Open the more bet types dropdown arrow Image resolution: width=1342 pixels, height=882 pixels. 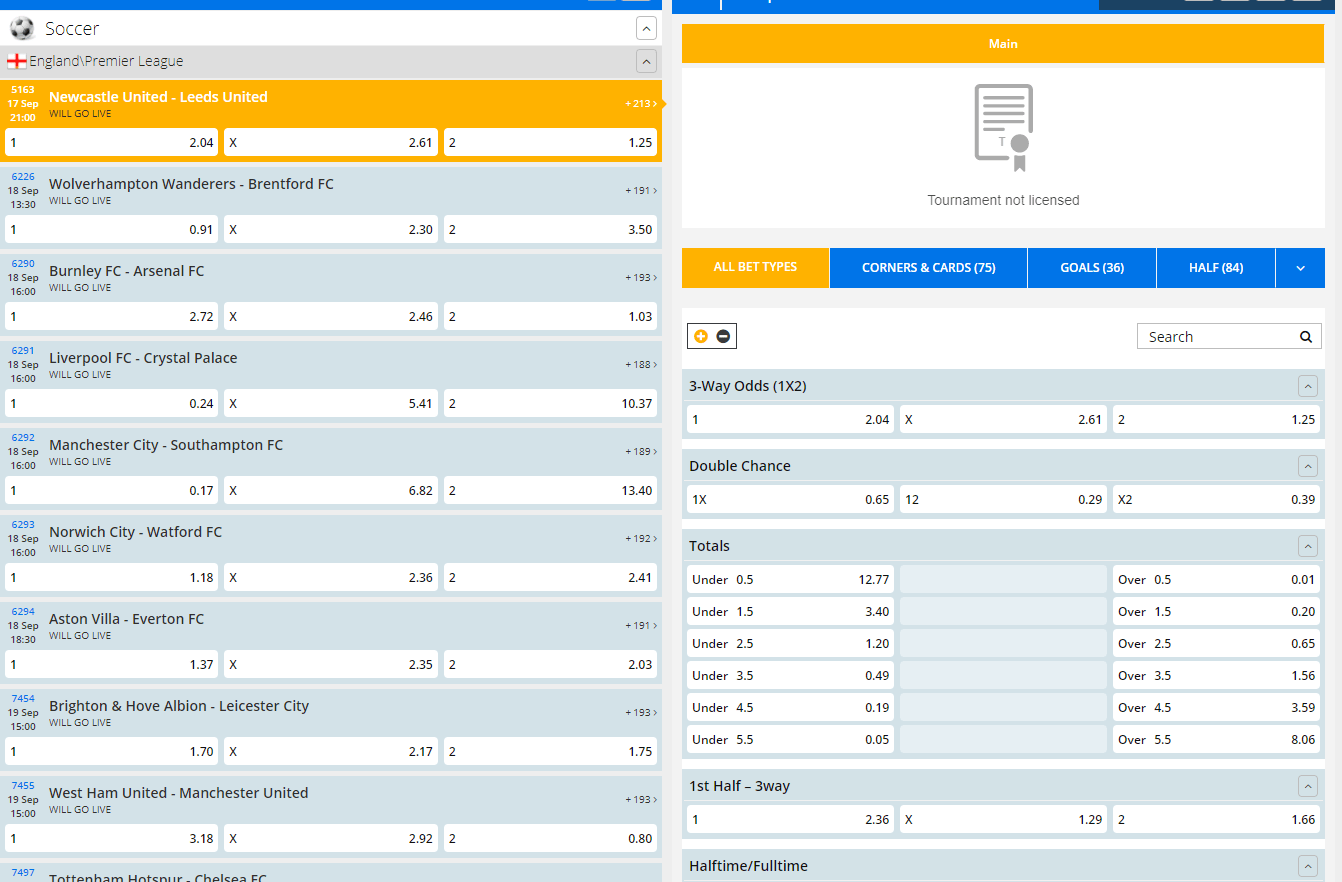pos(1300,268)
